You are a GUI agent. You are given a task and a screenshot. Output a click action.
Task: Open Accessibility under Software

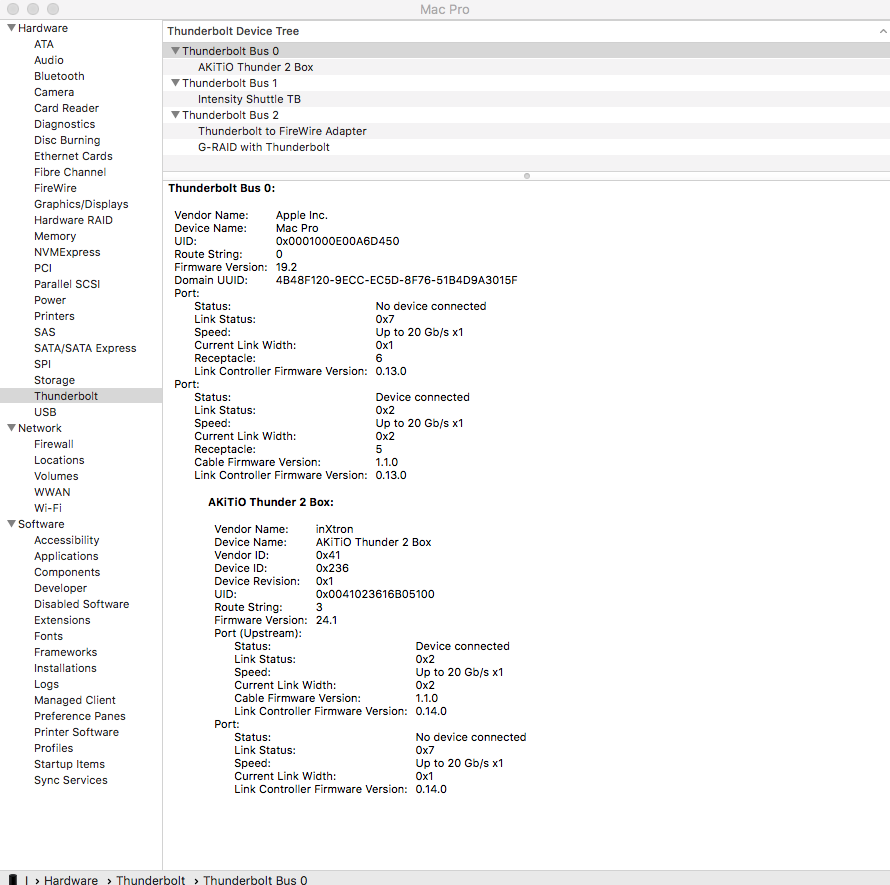pos(66,540)
